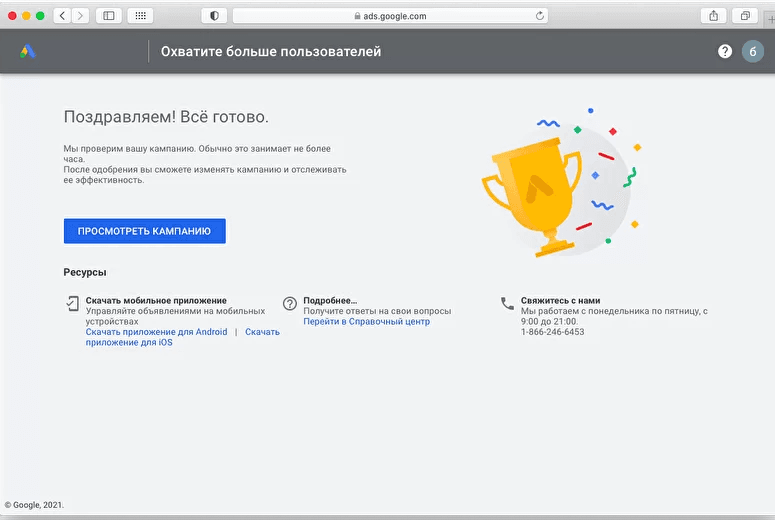Open the help question mark icon in header
This screenshot has width=775, height=520.
click(725, 51)
